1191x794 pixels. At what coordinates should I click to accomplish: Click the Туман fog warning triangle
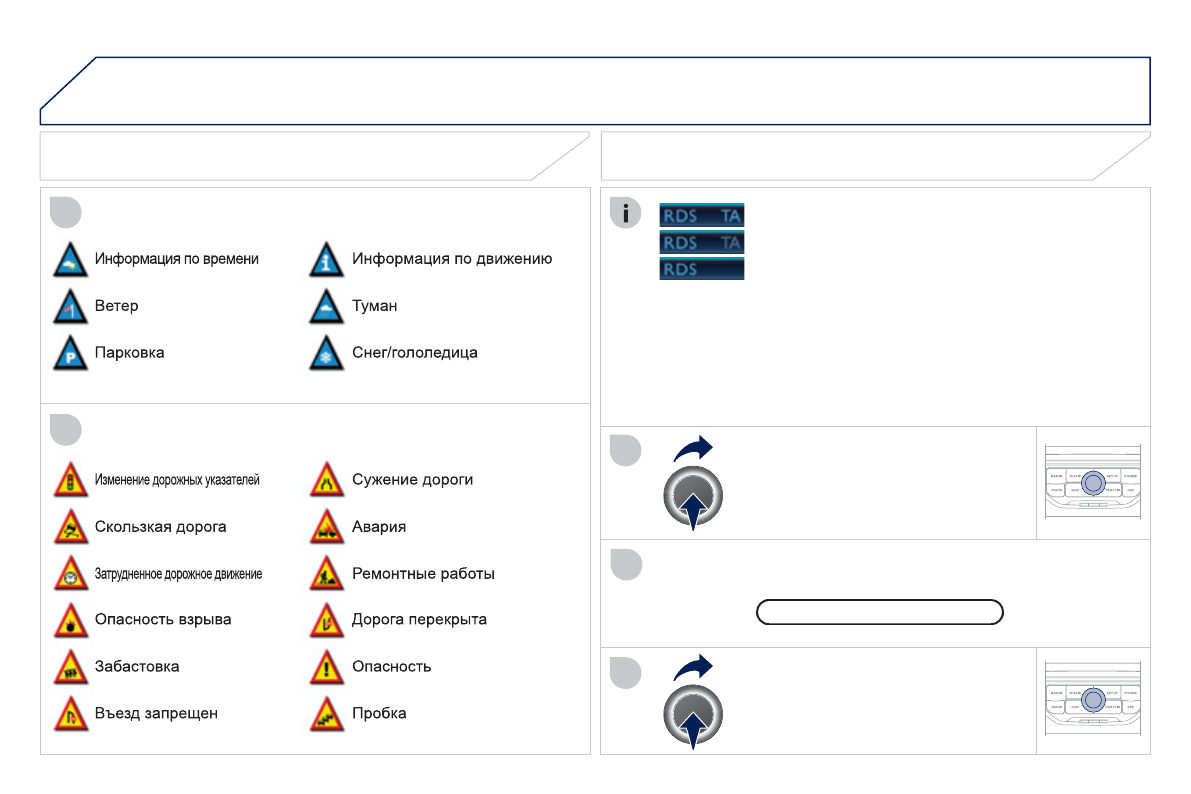tap(326, 307)
